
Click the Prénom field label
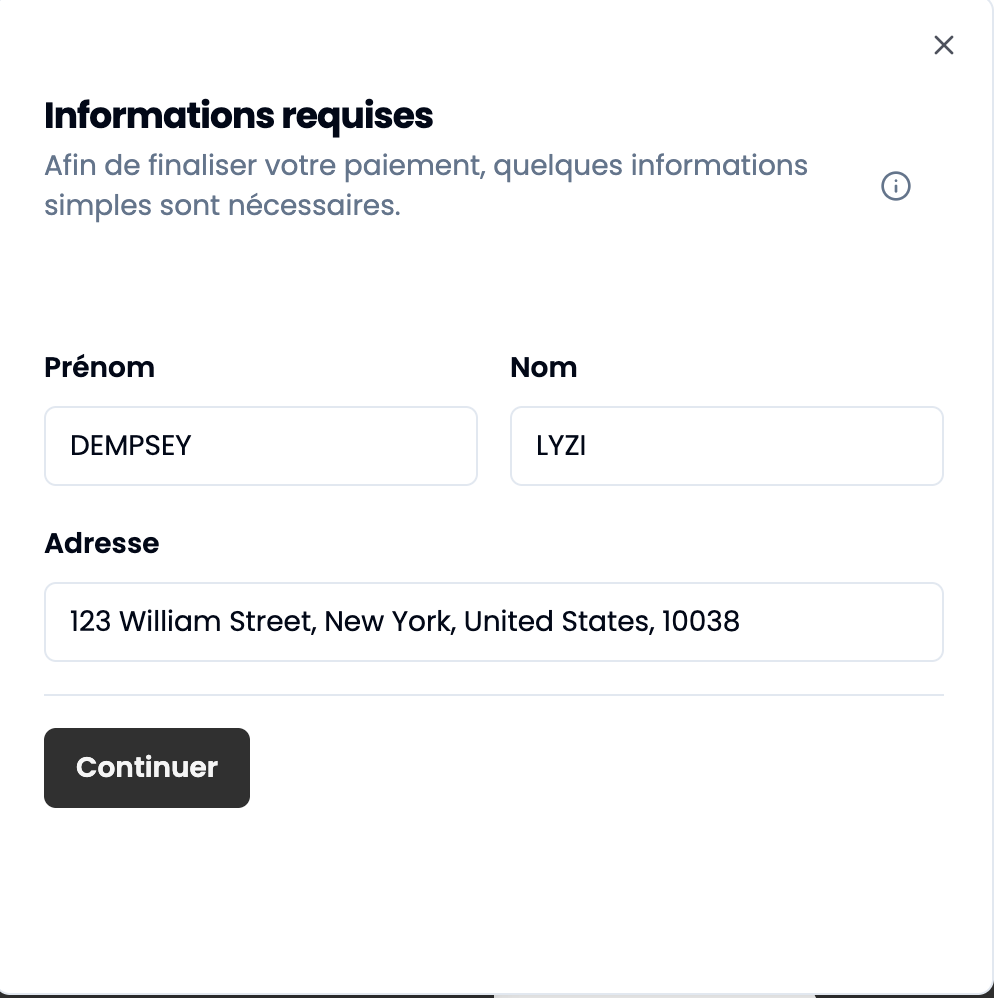[x=99, y=367]
